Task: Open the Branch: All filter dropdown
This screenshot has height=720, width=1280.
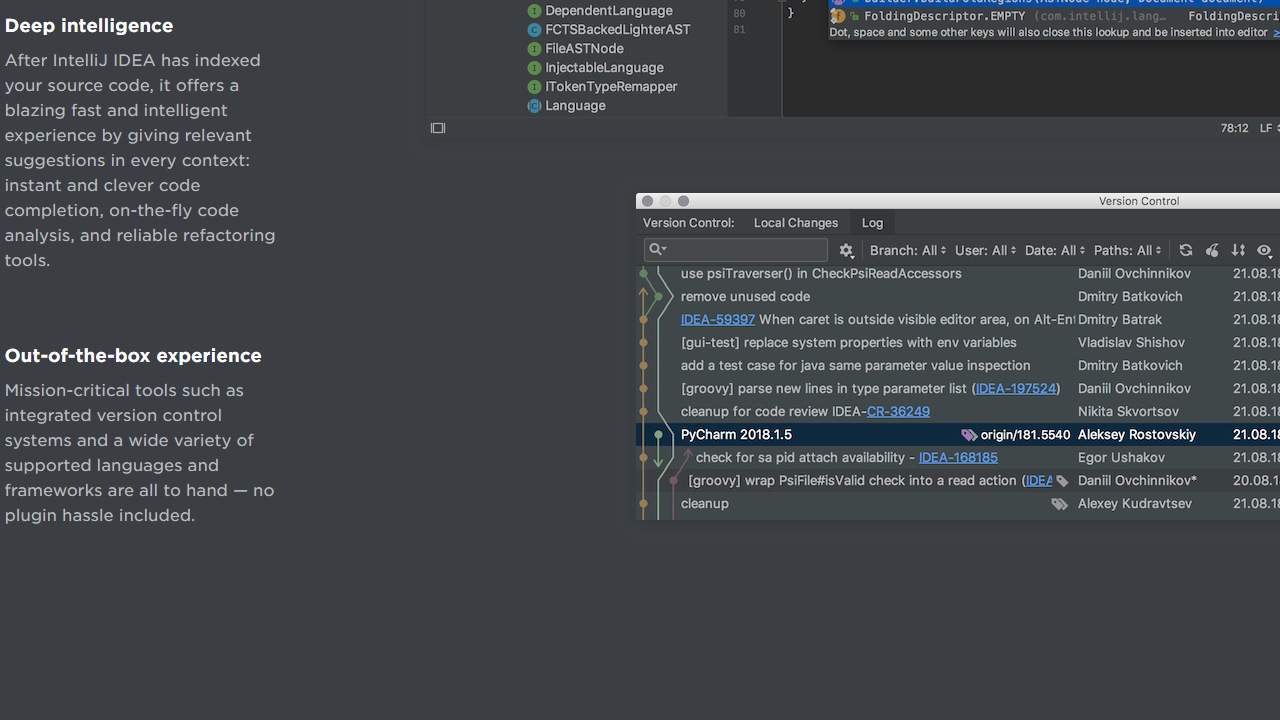Action: pyautogui.click(x=906, y=250)
